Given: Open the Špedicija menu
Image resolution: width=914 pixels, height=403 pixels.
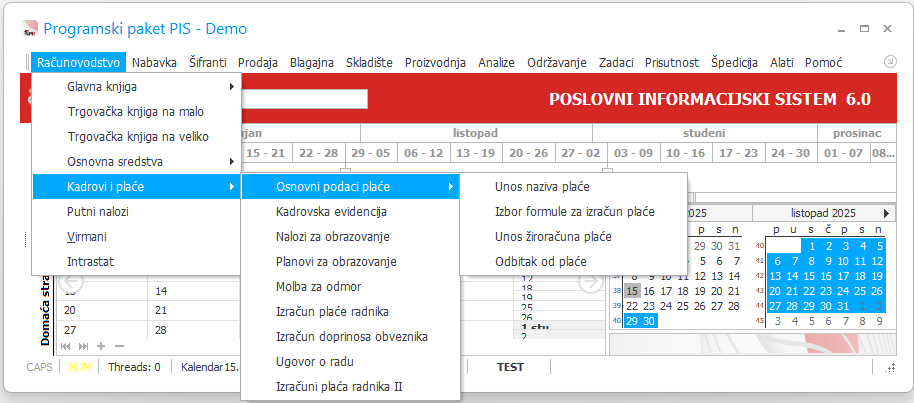Looking at the screenshot, I should pos(734,62).
